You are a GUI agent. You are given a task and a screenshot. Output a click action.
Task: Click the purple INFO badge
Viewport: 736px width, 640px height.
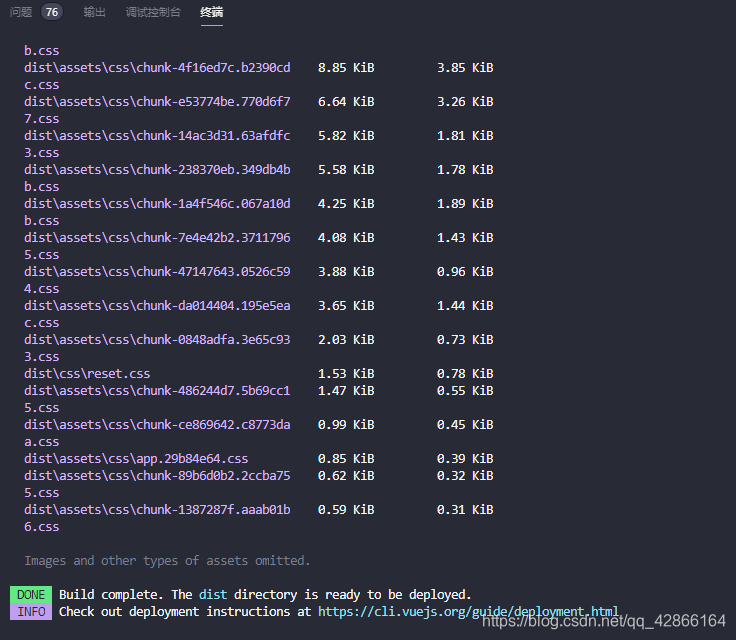coord(31,611)
